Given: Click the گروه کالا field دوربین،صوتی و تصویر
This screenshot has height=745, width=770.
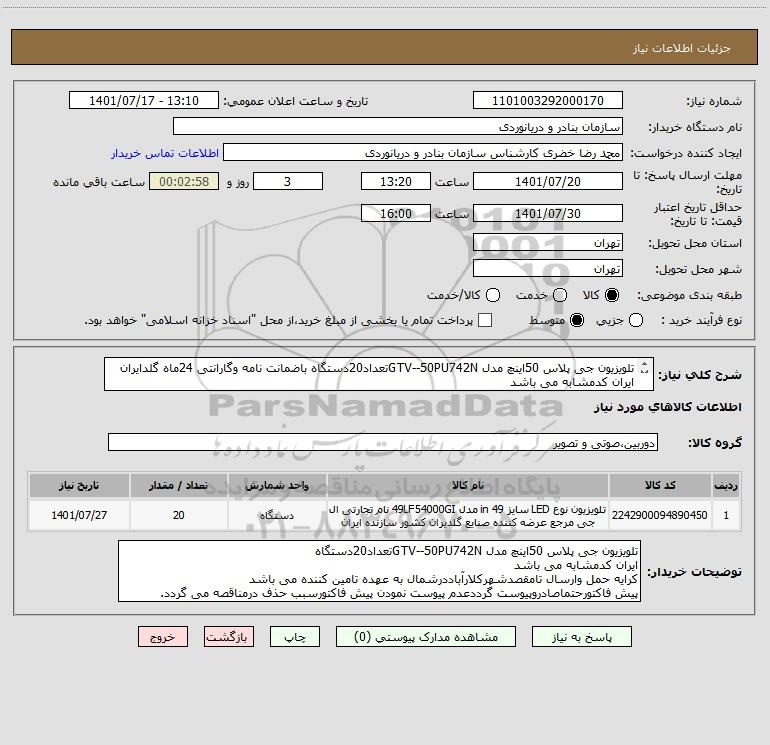Looking at the screenshot, I should click(x=383, y=442).
